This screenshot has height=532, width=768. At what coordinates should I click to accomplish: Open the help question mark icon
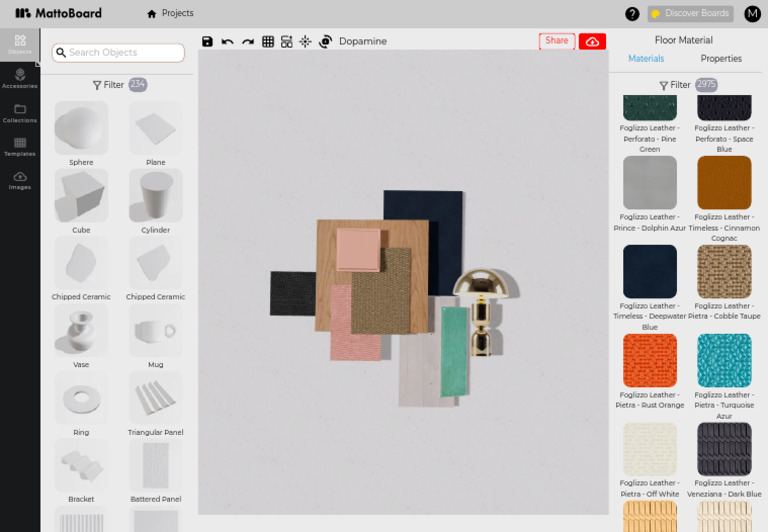pos(632,14)
